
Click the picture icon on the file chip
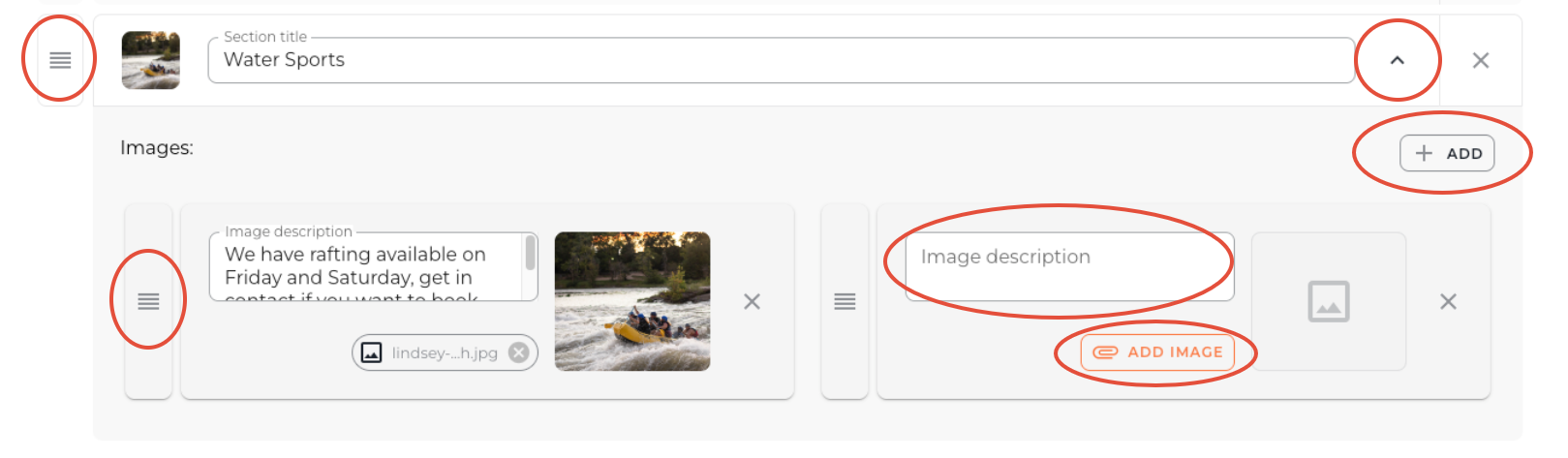[x=372, y=352]
